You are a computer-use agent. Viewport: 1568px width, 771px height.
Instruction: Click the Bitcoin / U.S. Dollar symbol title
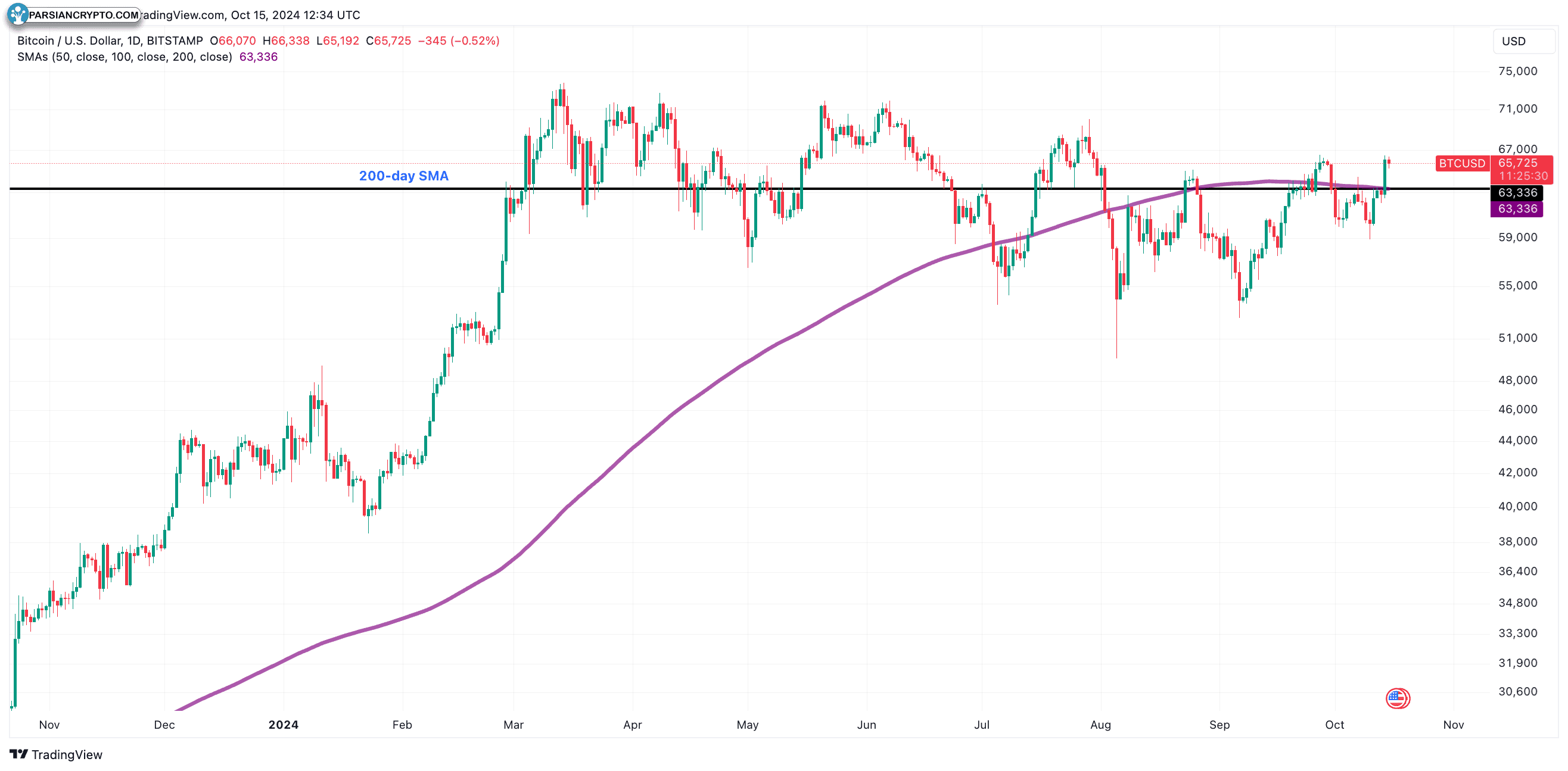[110, 40]
